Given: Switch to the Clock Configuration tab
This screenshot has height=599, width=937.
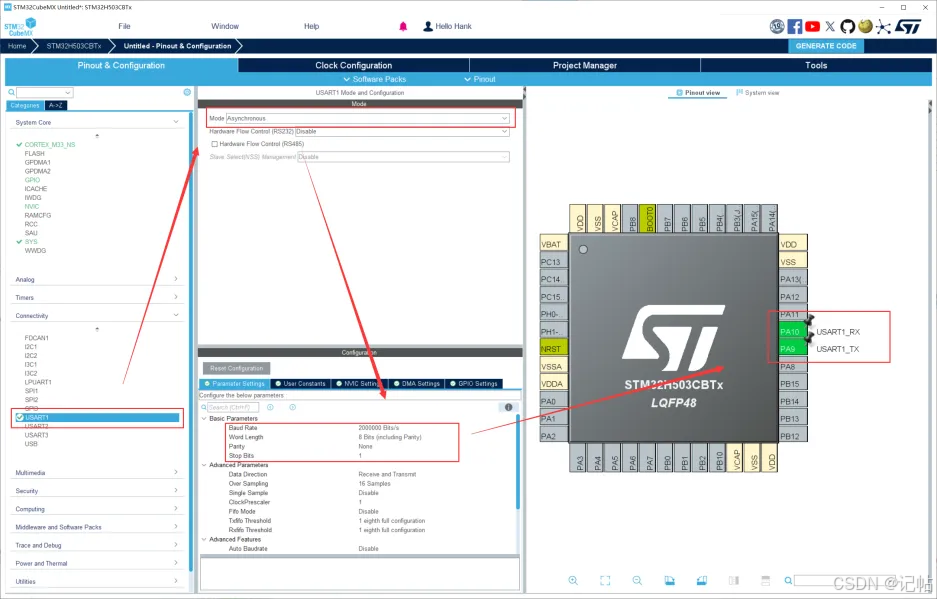Looking at the screenshot, I should (x=354, y=65).
